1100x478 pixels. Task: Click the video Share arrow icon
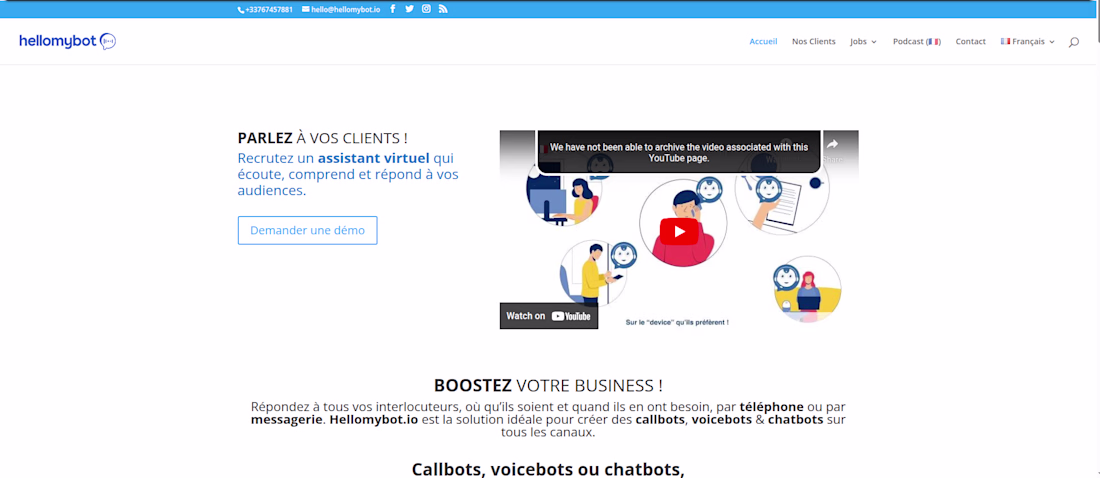(x=832, y=145)
